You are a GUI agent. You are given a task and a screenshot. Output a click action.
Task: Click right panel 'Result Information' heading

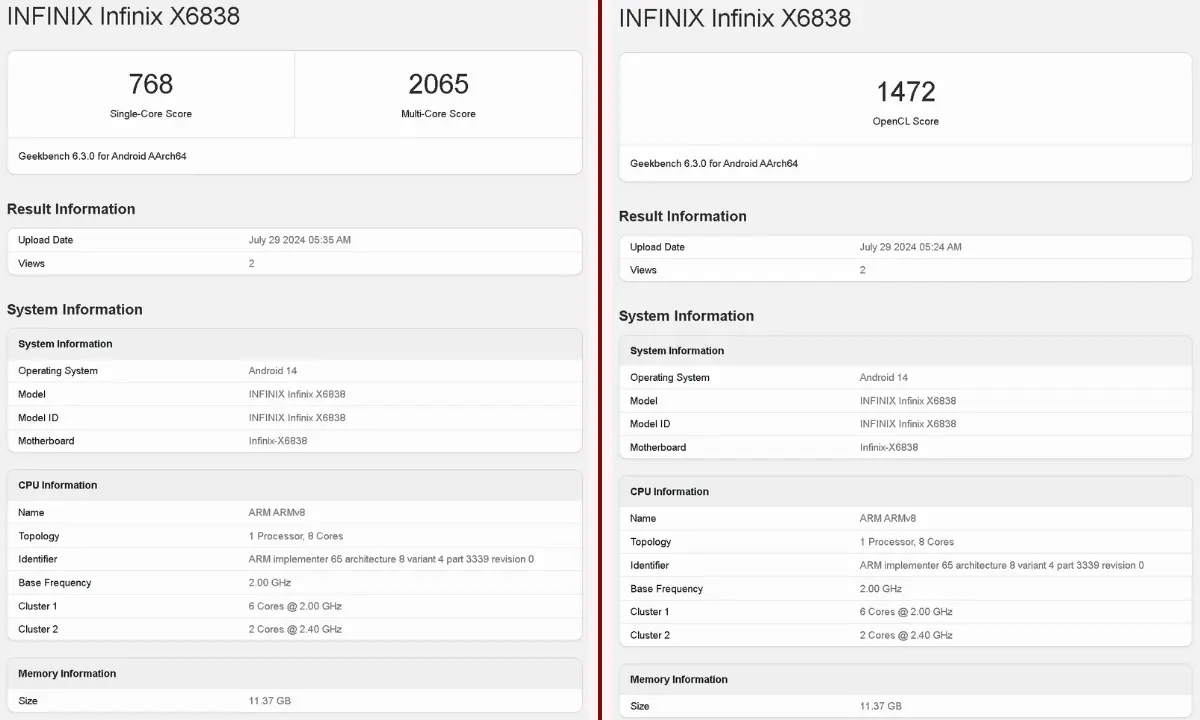[x=683, y=216]
